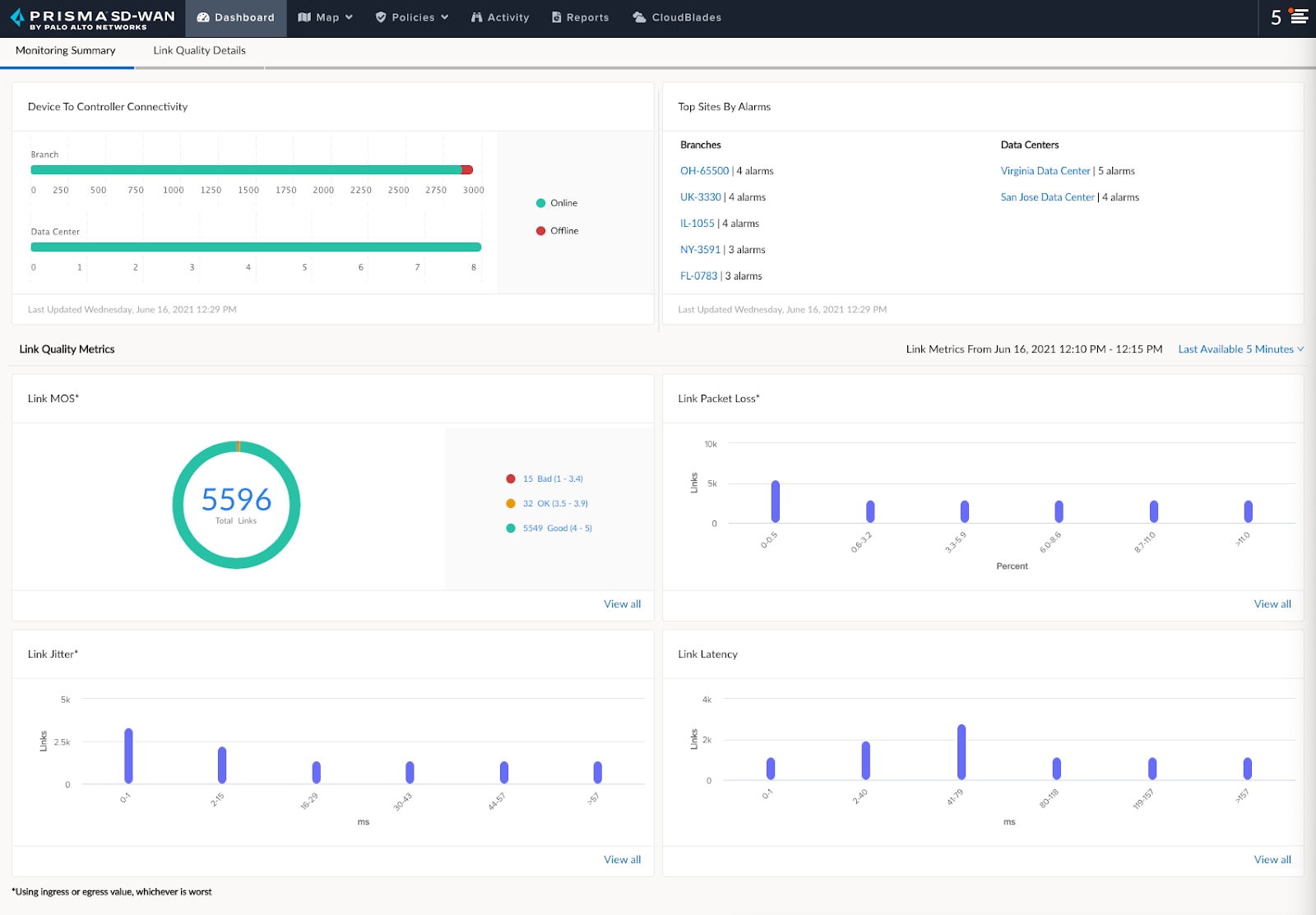
Task: Click the Map icon in the navigation bar
Action: click(304, 17)
